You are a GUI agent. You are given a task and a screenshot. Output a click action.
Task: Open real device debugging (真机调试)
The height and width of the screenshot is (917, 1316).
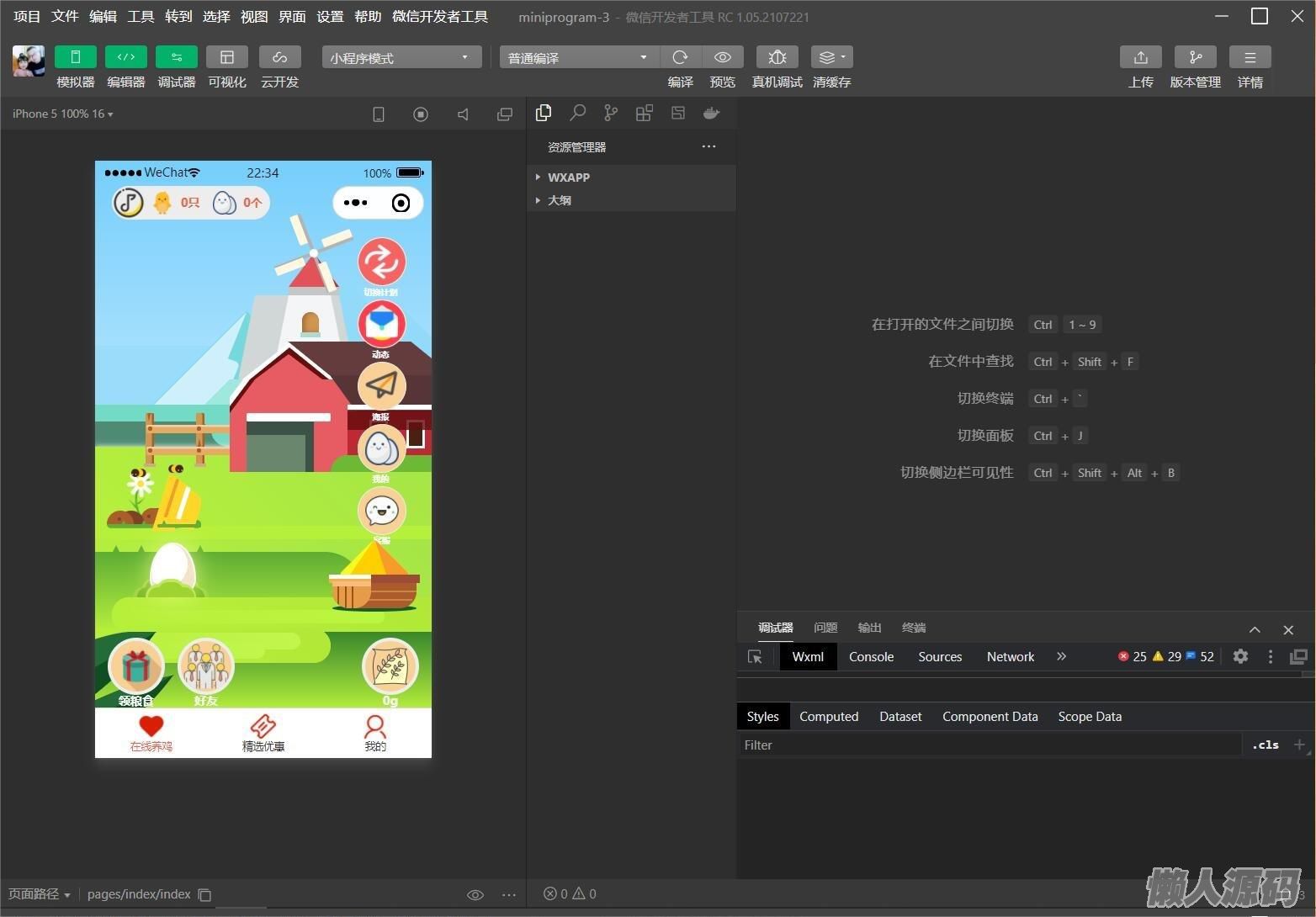[x=777, y=57]
